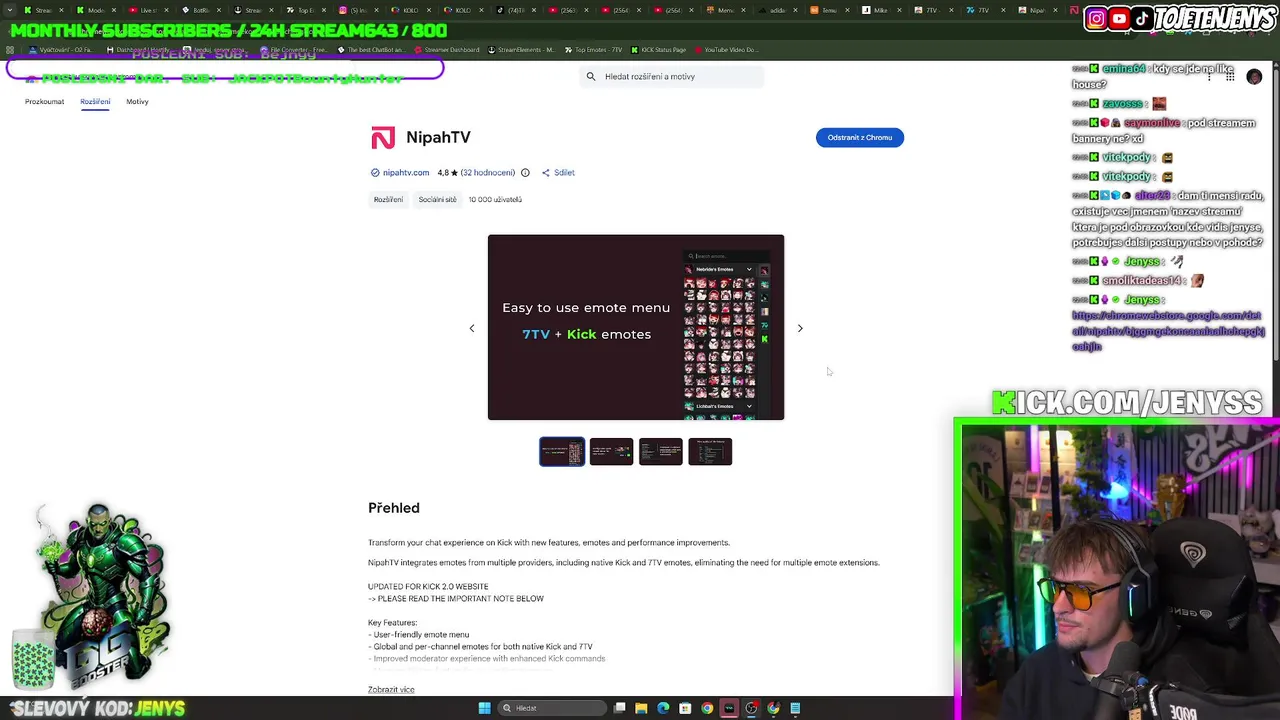Show the previous carousel screenshot arrow

tap(472, 328)
